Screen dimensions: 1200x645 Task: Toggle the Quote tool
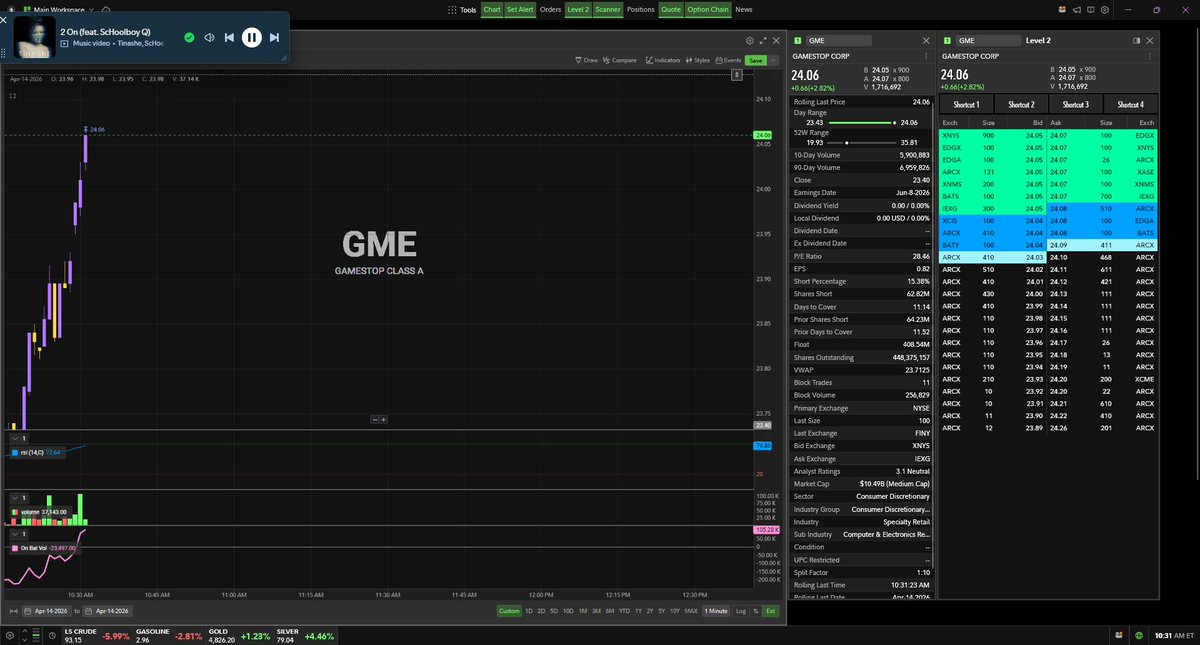(671, 9)
